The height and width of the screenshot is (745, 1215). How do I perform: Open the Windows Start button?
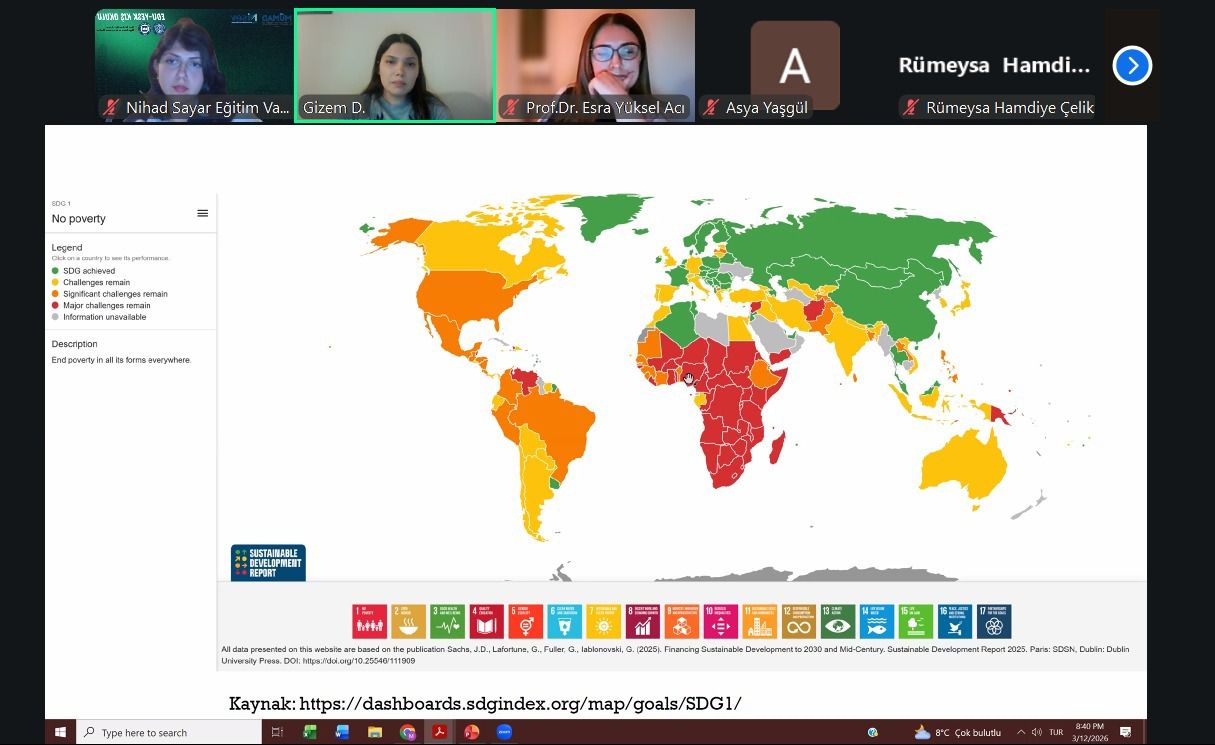coord(60,732)
